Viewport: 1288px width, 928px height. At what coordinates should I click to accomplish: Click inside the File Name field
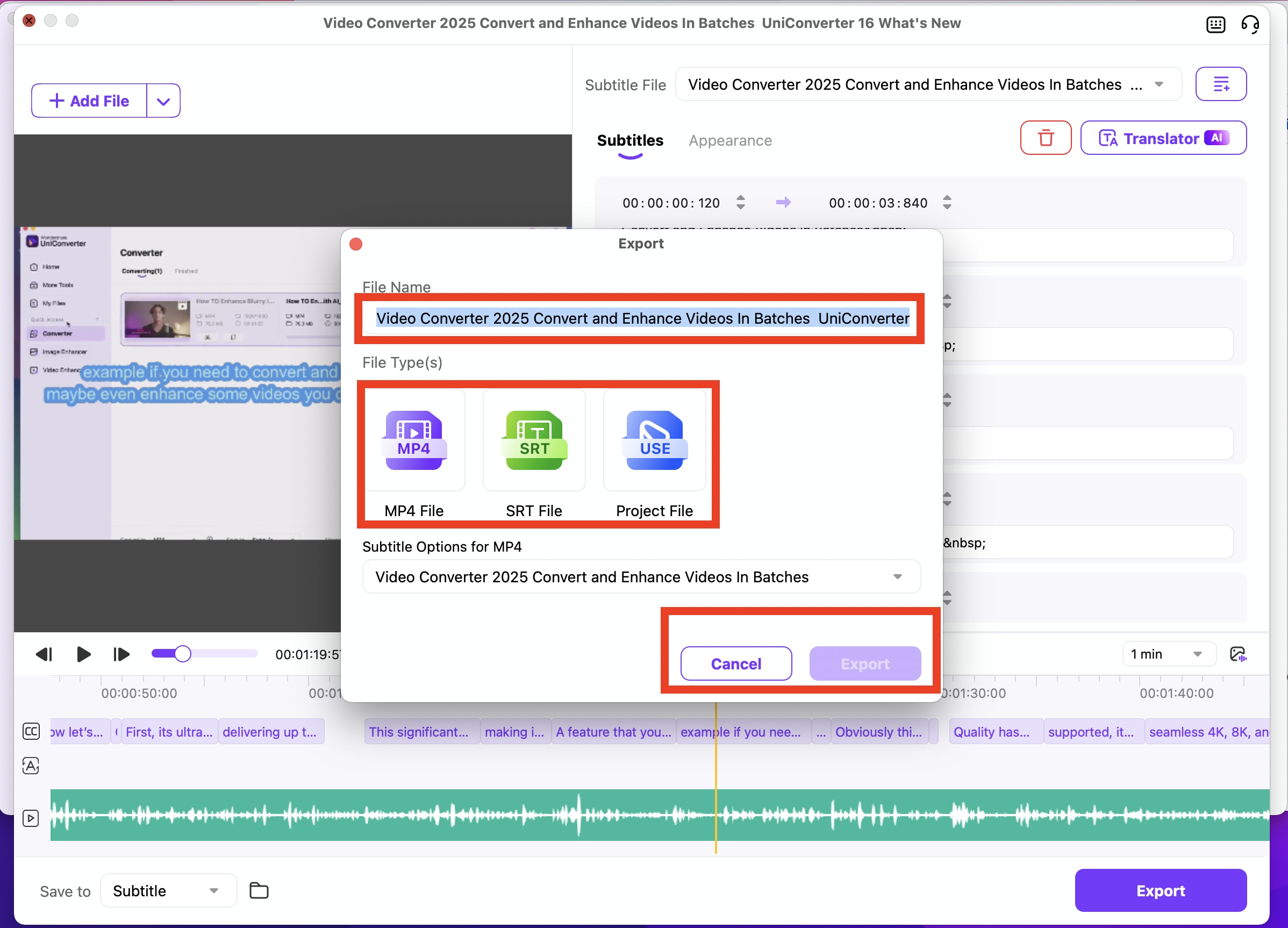coord(641,319)
